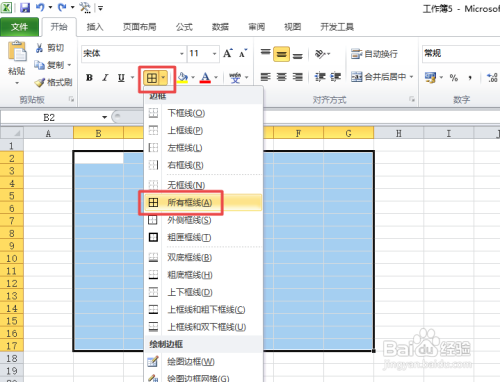This screenshot has height=382, width=500.
Task: Choose Outside Borders (外侧框线) menu item
Action: [x=203, y=220]
